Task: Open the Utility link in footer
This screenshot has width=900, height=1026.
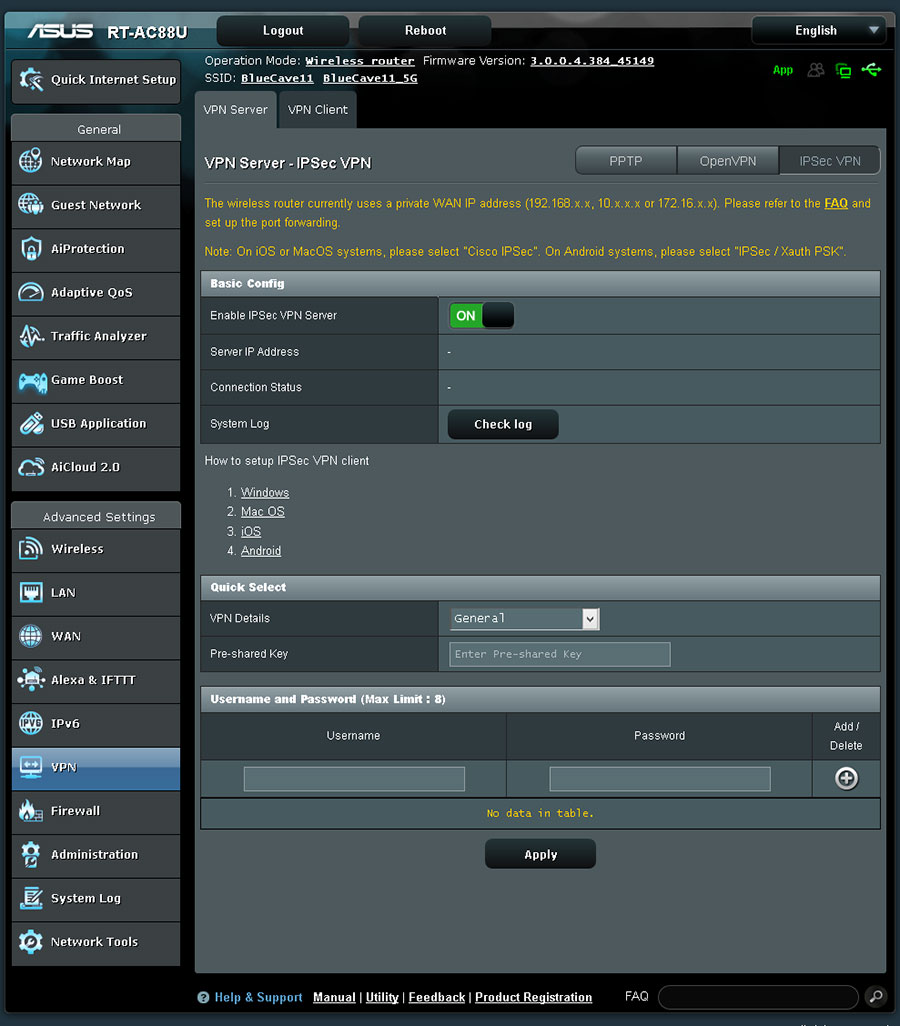Action: 382,997
